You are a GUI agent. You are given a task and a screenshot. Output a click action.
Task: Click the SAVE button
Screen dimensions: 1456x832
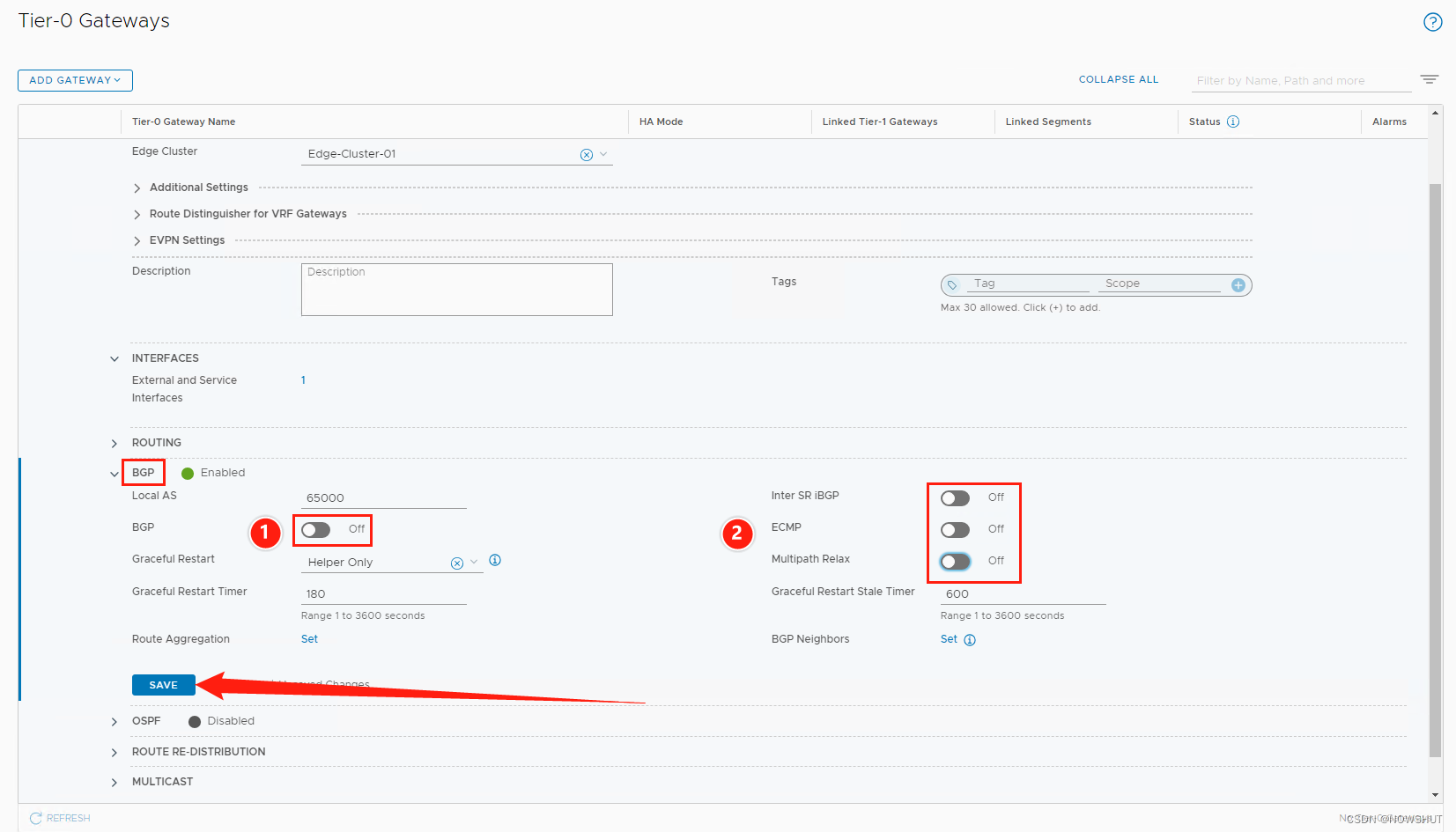[163, 685]
